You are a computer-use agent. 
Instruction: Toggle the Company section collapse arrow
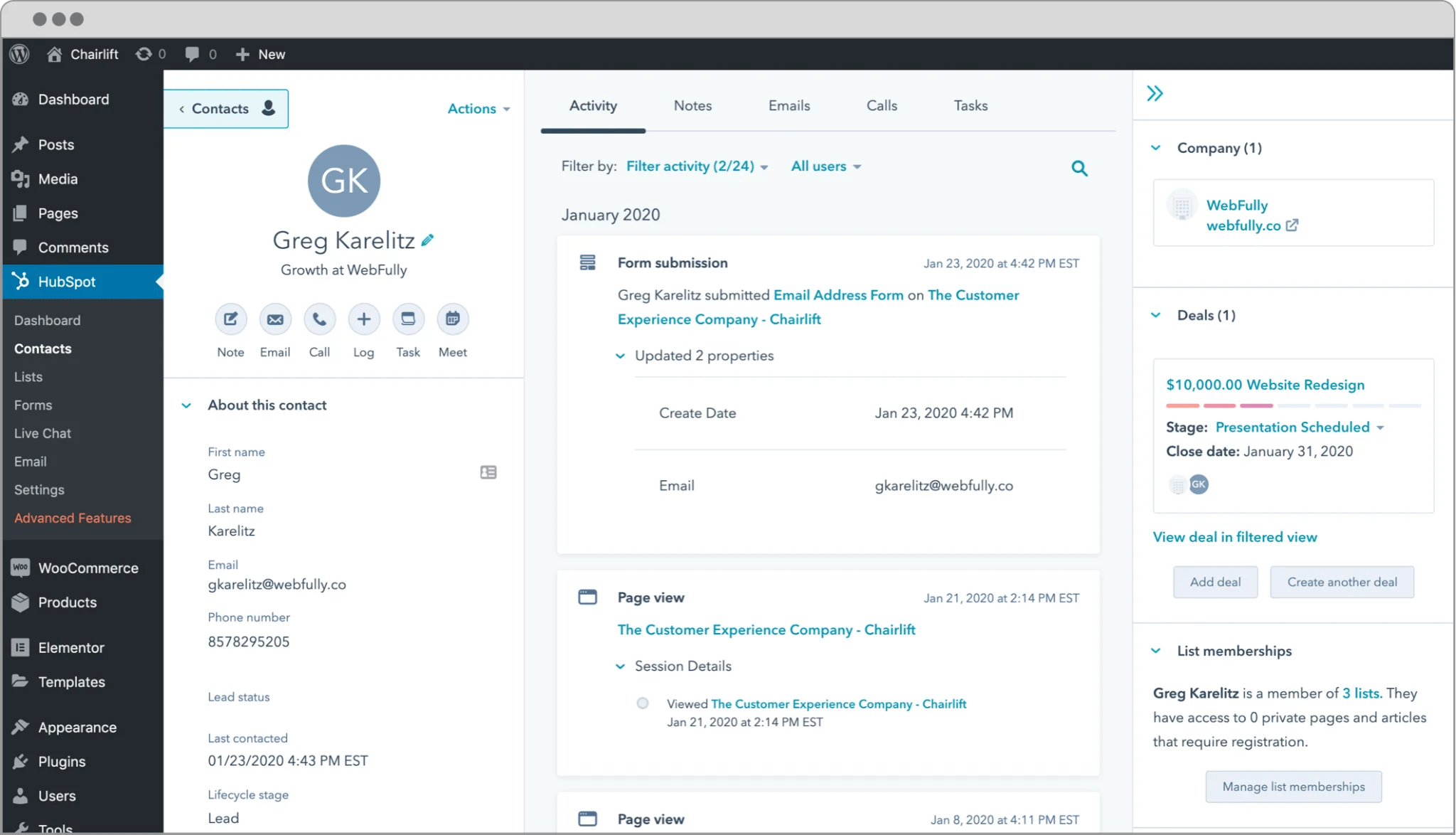(x=1157, y=148)
